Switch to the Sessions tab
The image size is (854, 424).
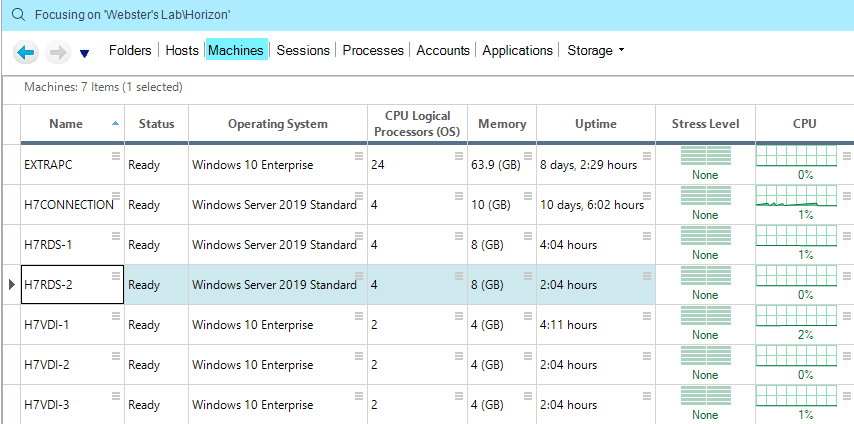303,50
